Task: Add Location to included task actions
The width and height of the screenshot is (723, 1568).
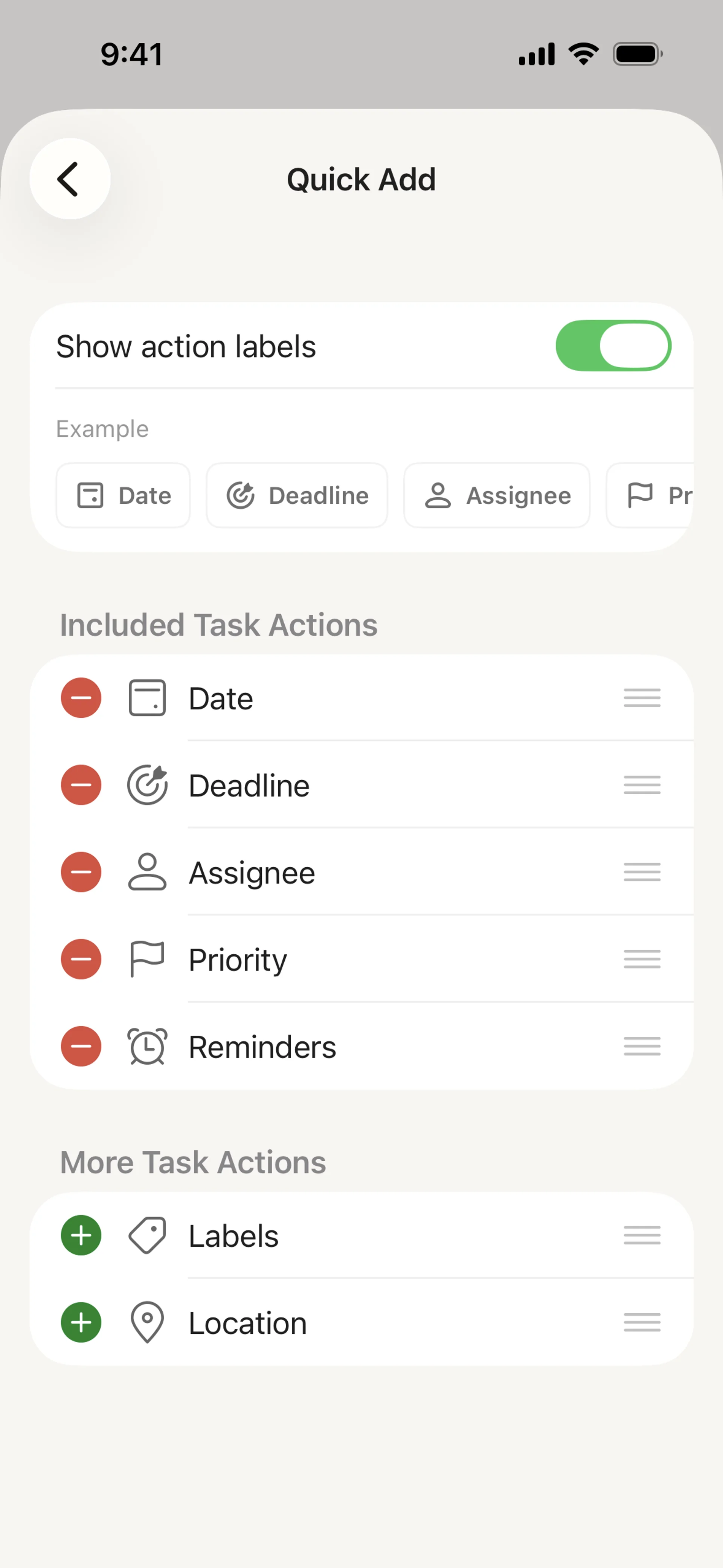Action: [x=81, y=1322]
